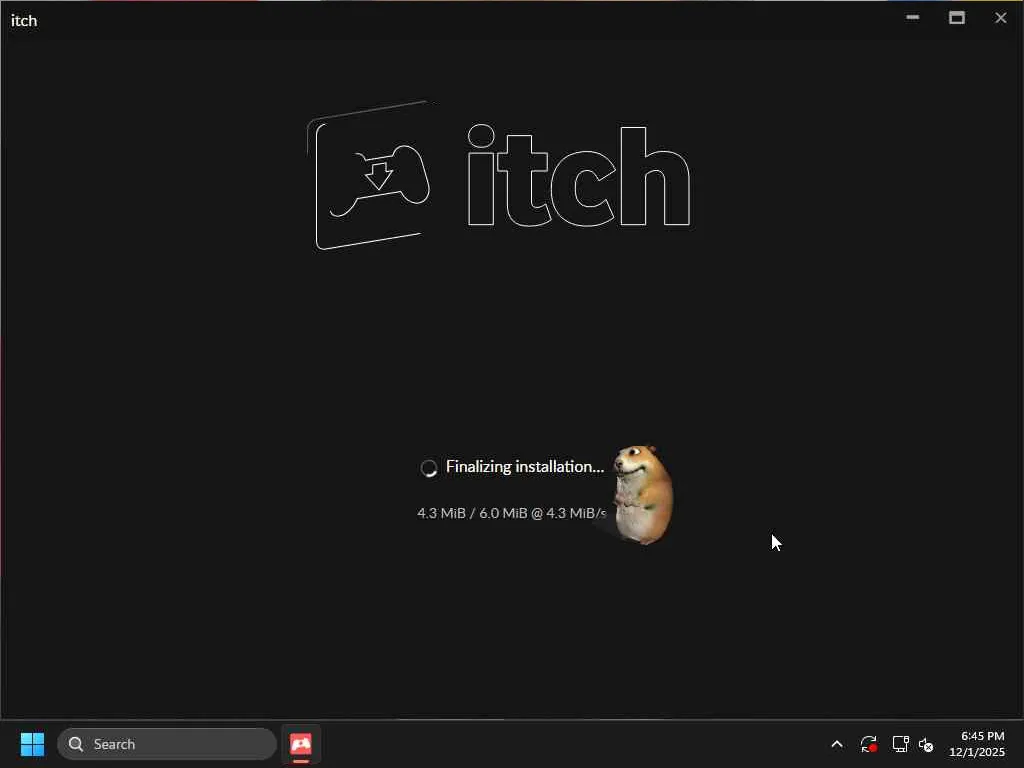Click the 'itch' window title text

pyautogui.click(x=24, y=21)
